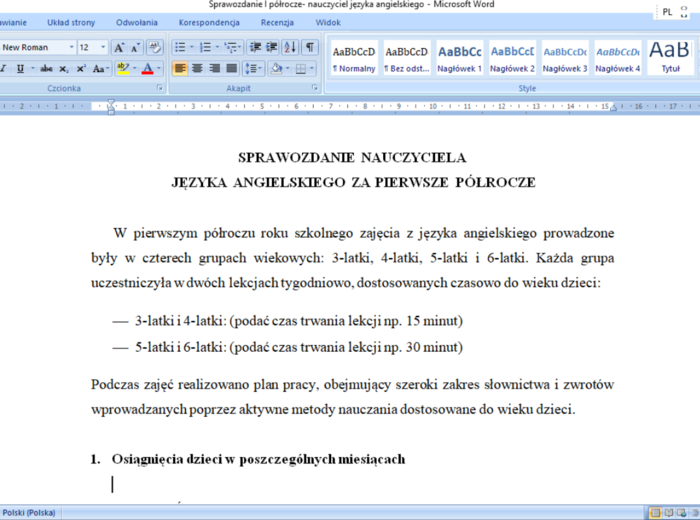Insert a numbered list
The image size is (700, 520).
pos(205,47)
